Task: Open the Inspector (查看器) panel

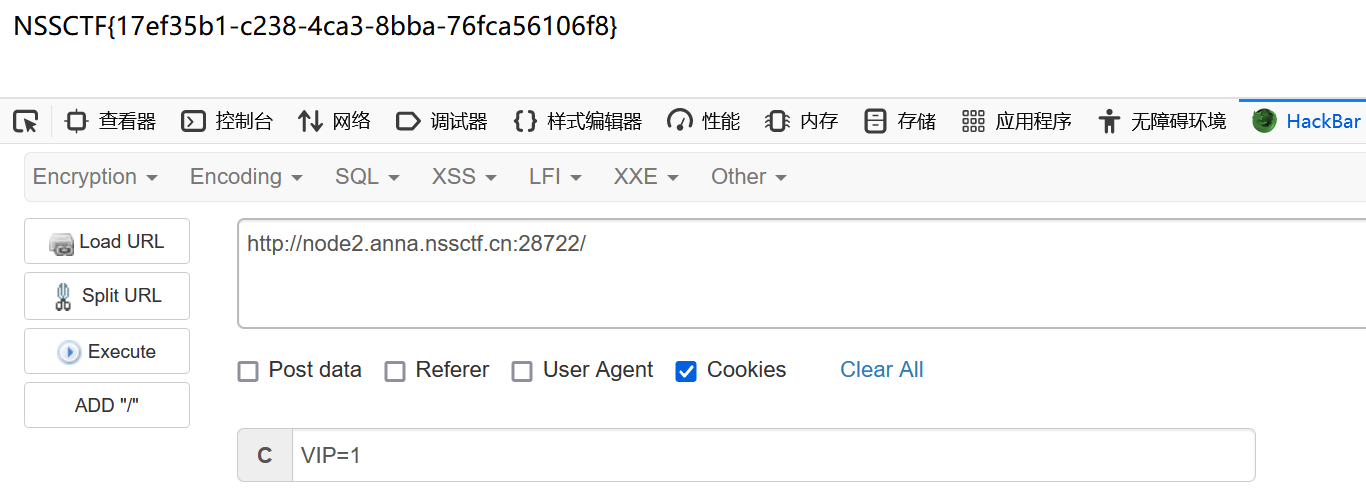Action: click(x=110, y=122)
